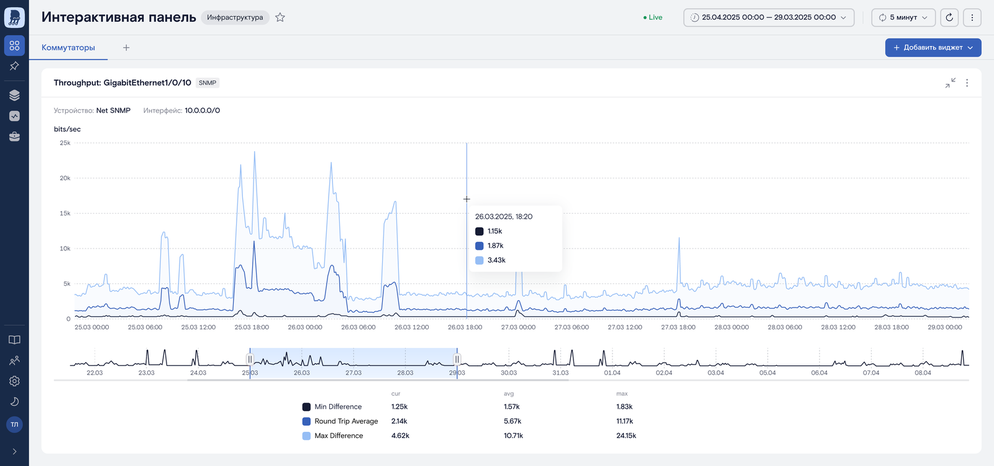Click the Инфраструктура tag
This screenshot has width=994, height=466.
coord(235,18)
